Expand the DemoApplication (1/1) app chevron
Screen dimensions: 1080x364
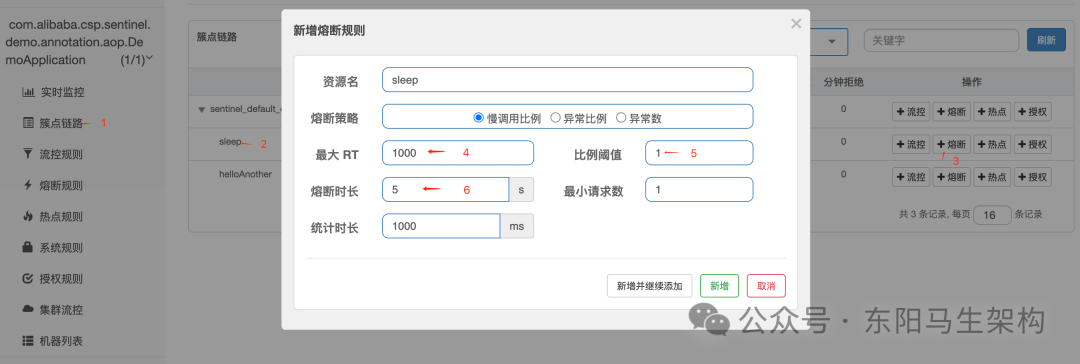pyautogui.click(x=149, y=59)
